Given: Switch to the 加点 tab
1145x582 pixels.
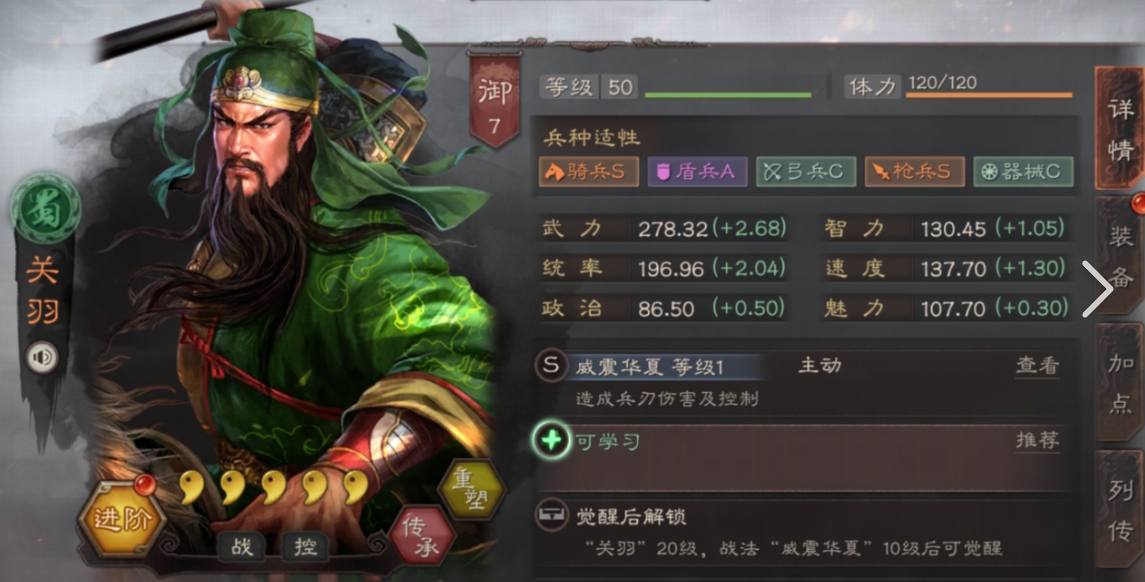Looking at the screenshot, I should pos(1119,382).
